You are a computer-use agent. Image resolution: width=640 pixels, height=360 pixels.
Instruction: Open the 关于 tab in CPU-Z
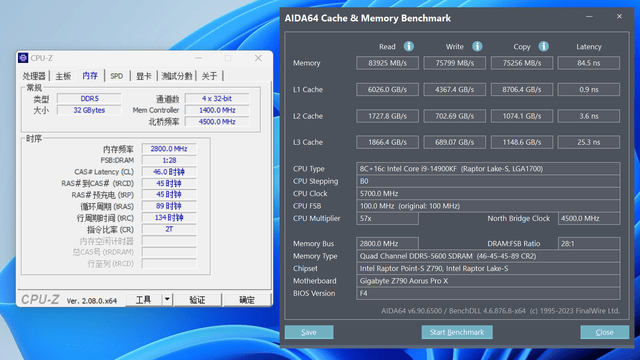point(209,76)
